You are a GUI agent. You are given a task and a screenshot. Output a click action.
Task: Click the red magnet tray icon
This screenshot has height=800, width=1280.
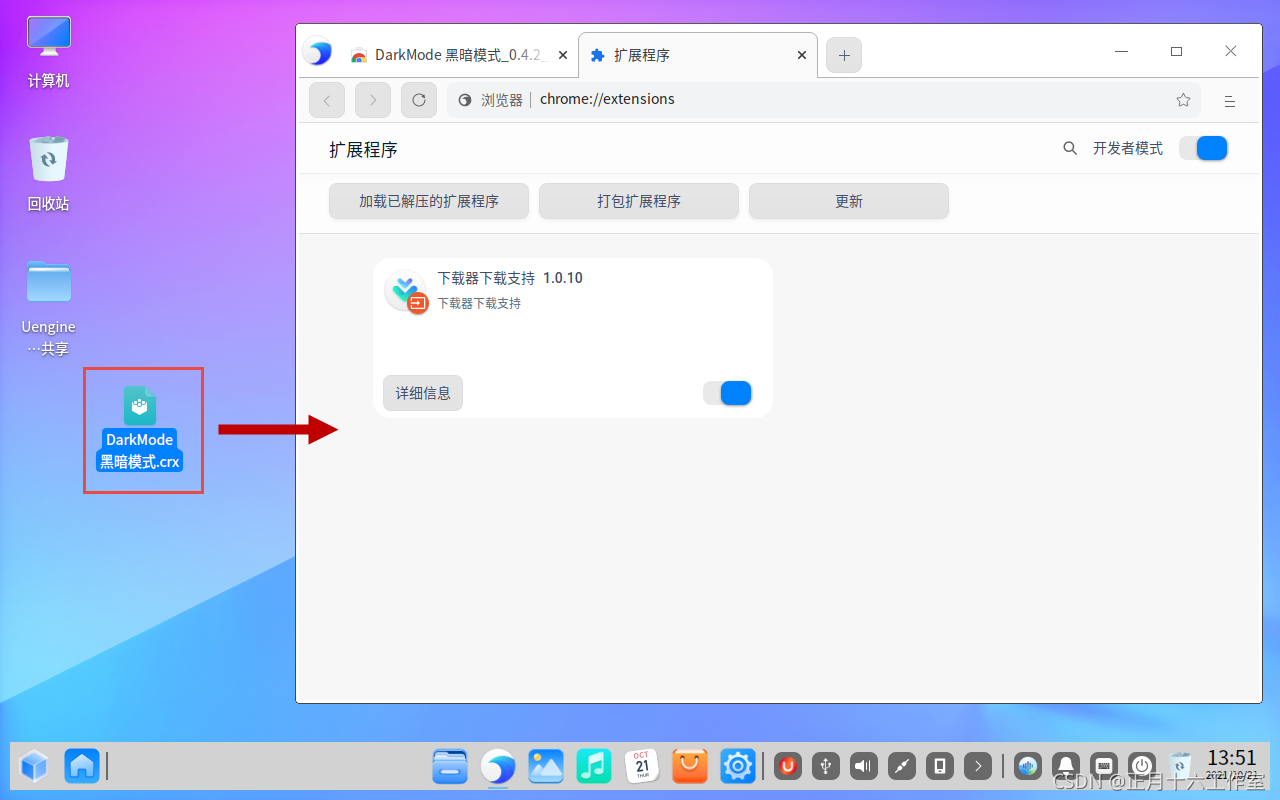click(788, 767)
